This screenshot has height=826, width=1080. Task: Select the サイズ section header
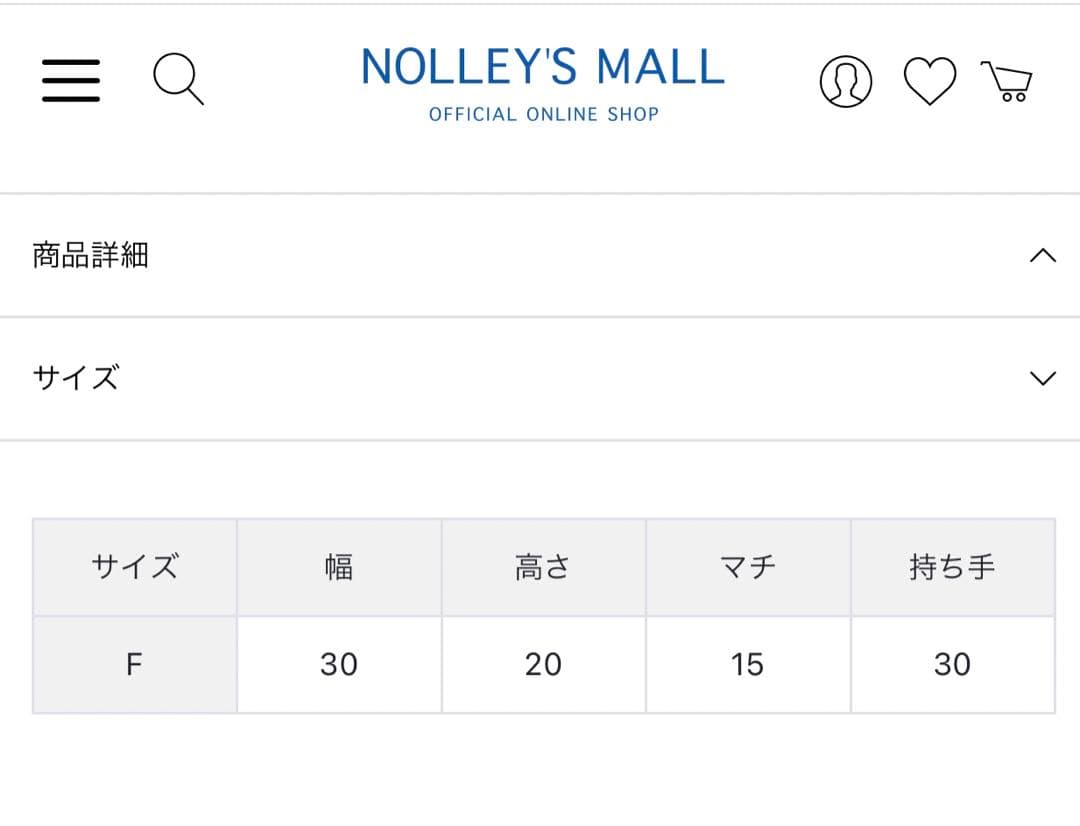point(74,379)
